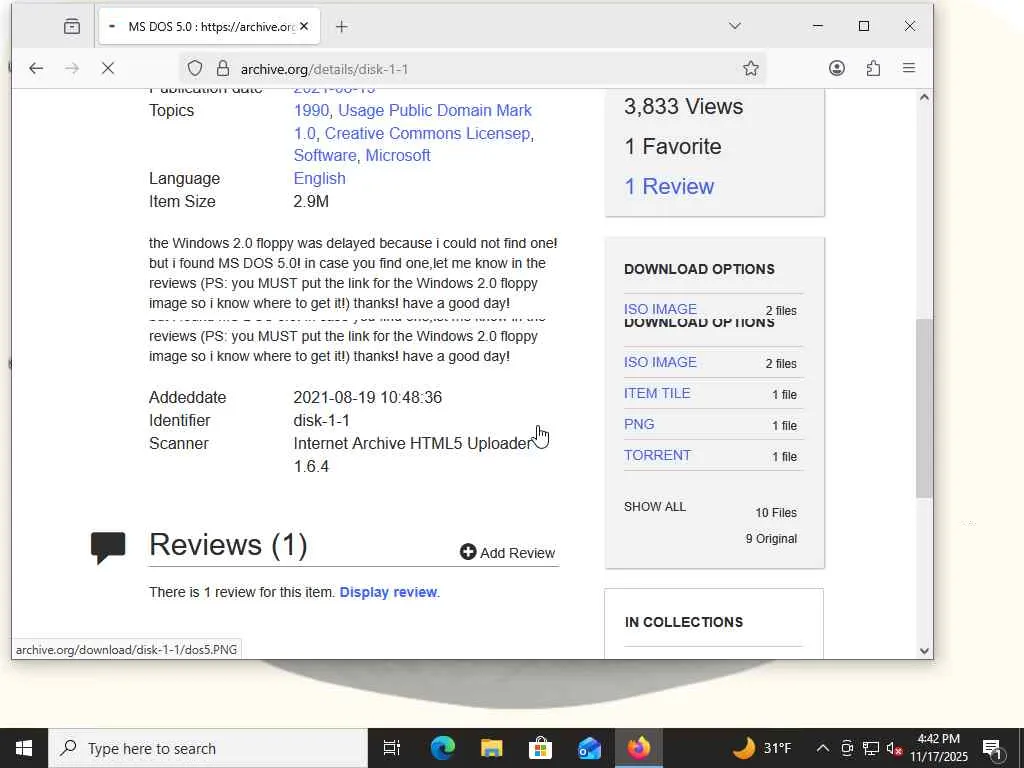Image resolution: width=1024 pixels, height=768 pixels.
Task: Open the Firefox hamburger menu
Action: tap(908, 68)
